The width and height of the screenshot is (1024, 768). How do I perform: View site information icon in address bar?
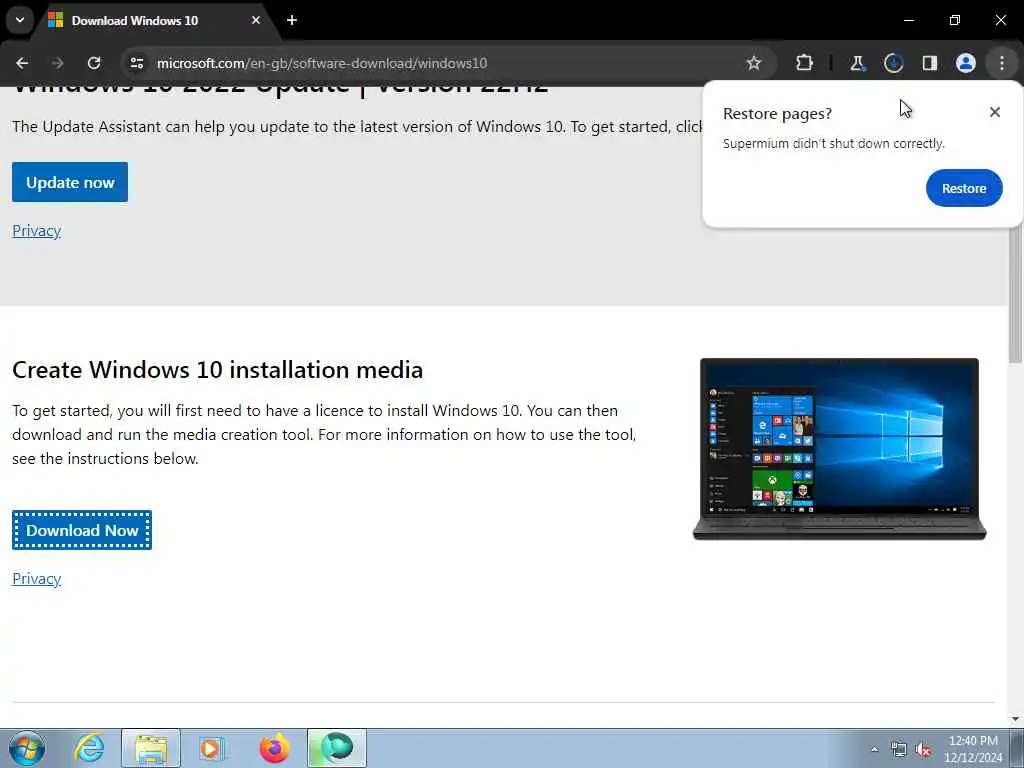point(137,63)
